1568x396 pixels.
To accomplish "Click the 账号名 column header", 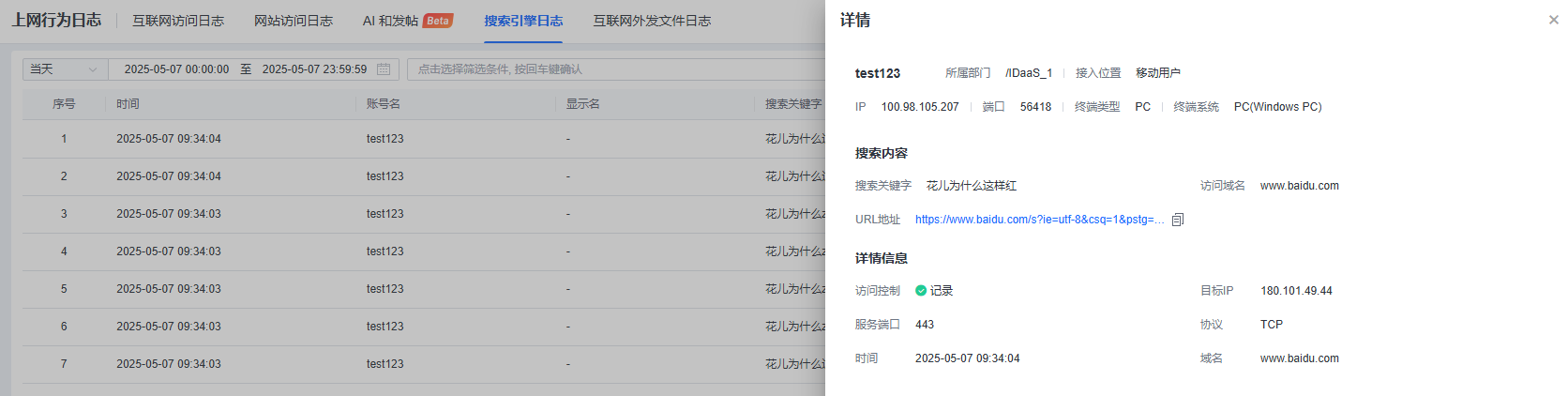I will 383,104.
